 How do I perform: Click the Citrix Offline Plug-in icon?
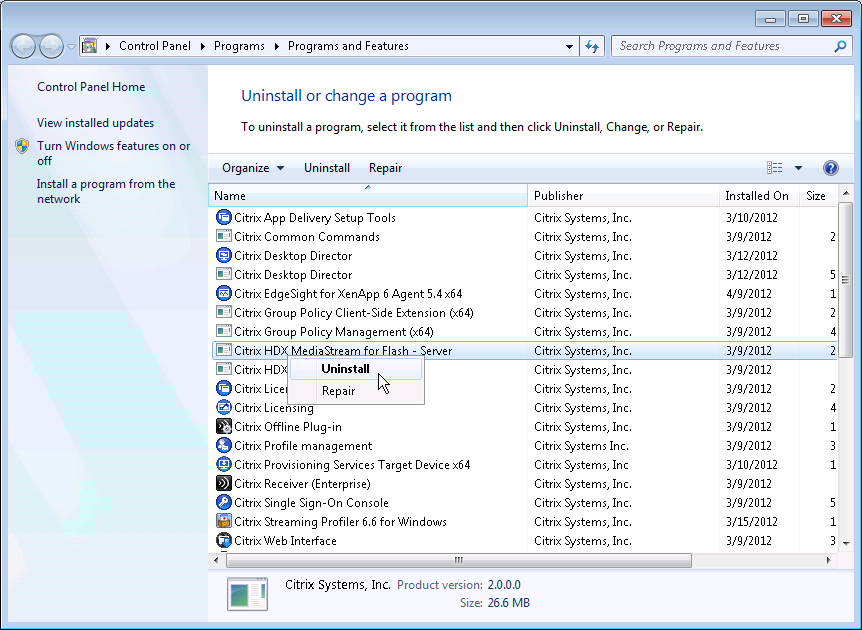click(x=224, y=427)
